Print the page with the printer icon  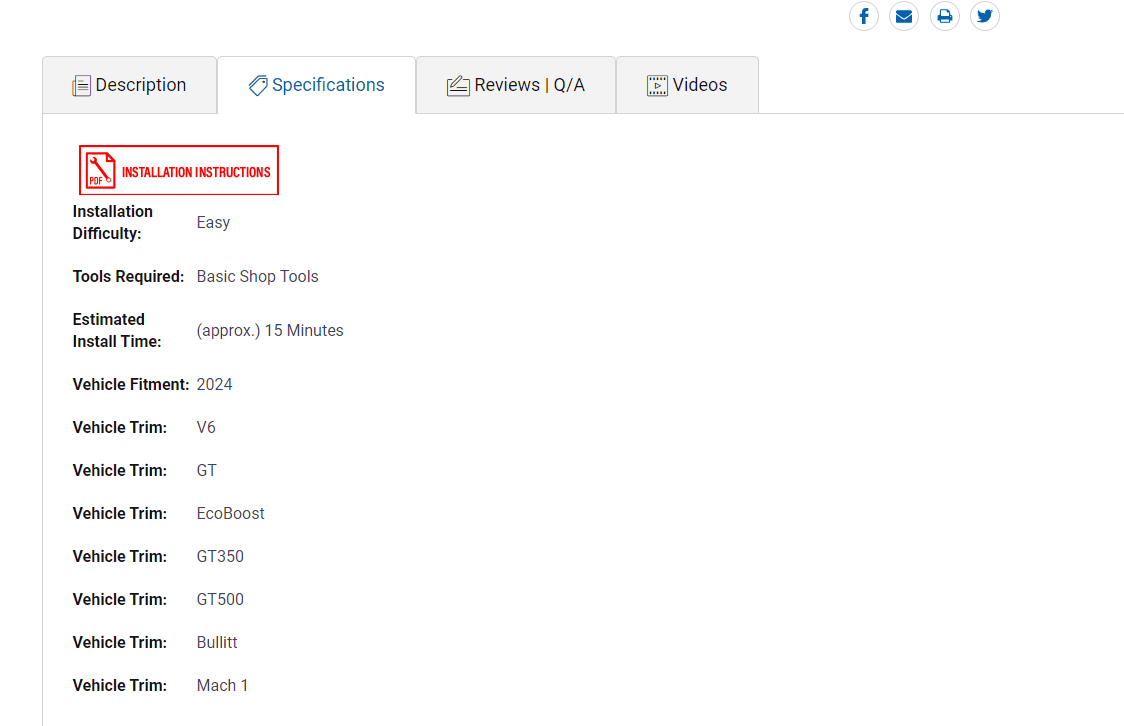pos(945,16)
